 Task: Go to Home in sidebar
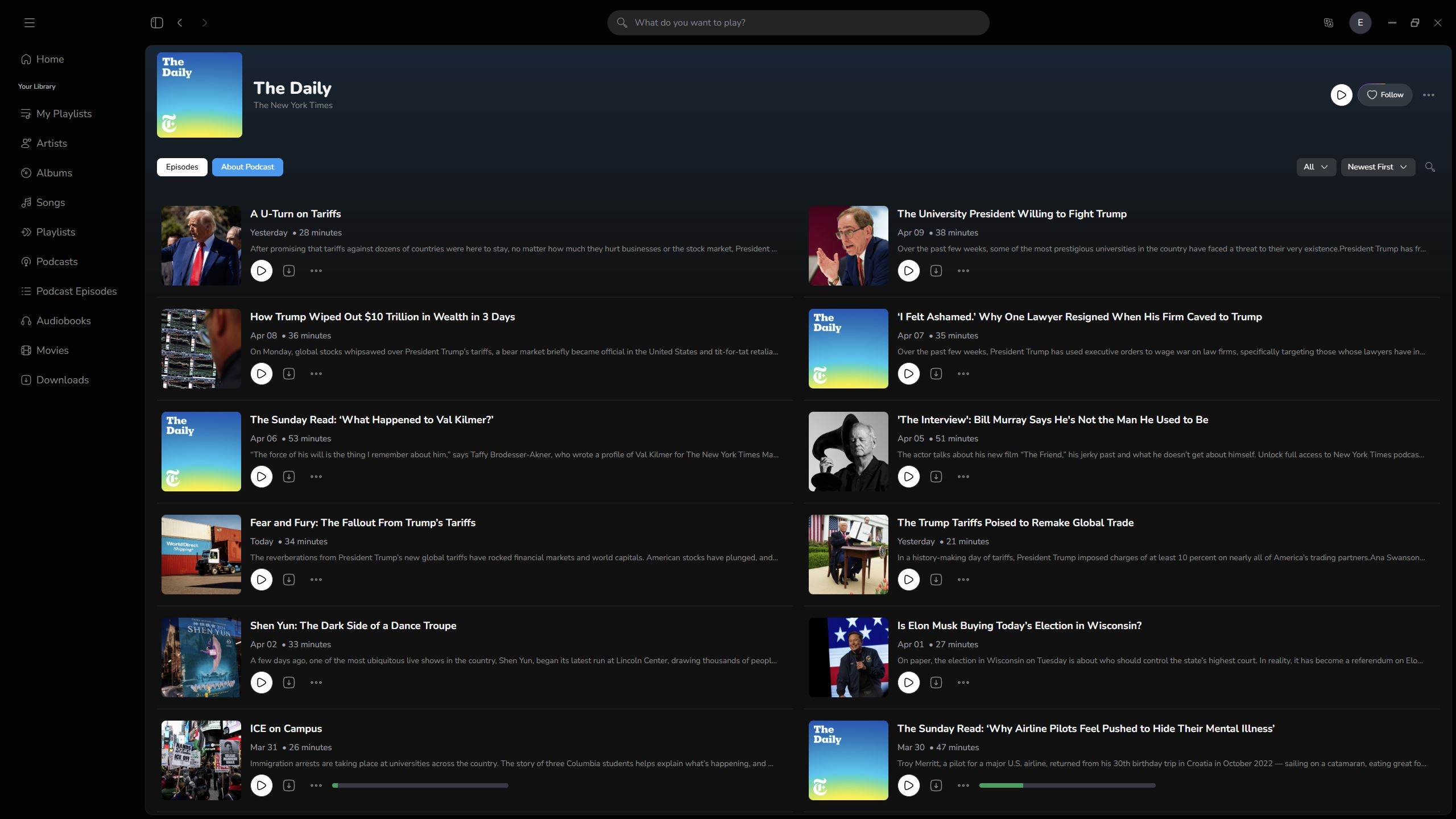pos(43,59)
